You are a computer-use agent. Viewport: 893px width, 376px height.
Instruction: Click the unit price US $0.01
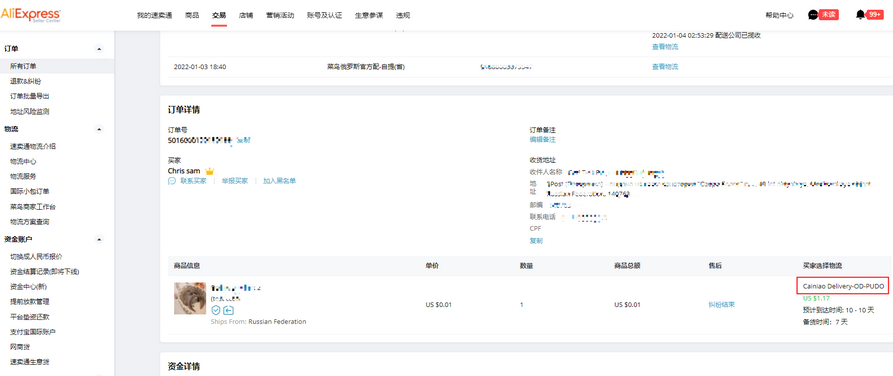(x=439, y=304)
